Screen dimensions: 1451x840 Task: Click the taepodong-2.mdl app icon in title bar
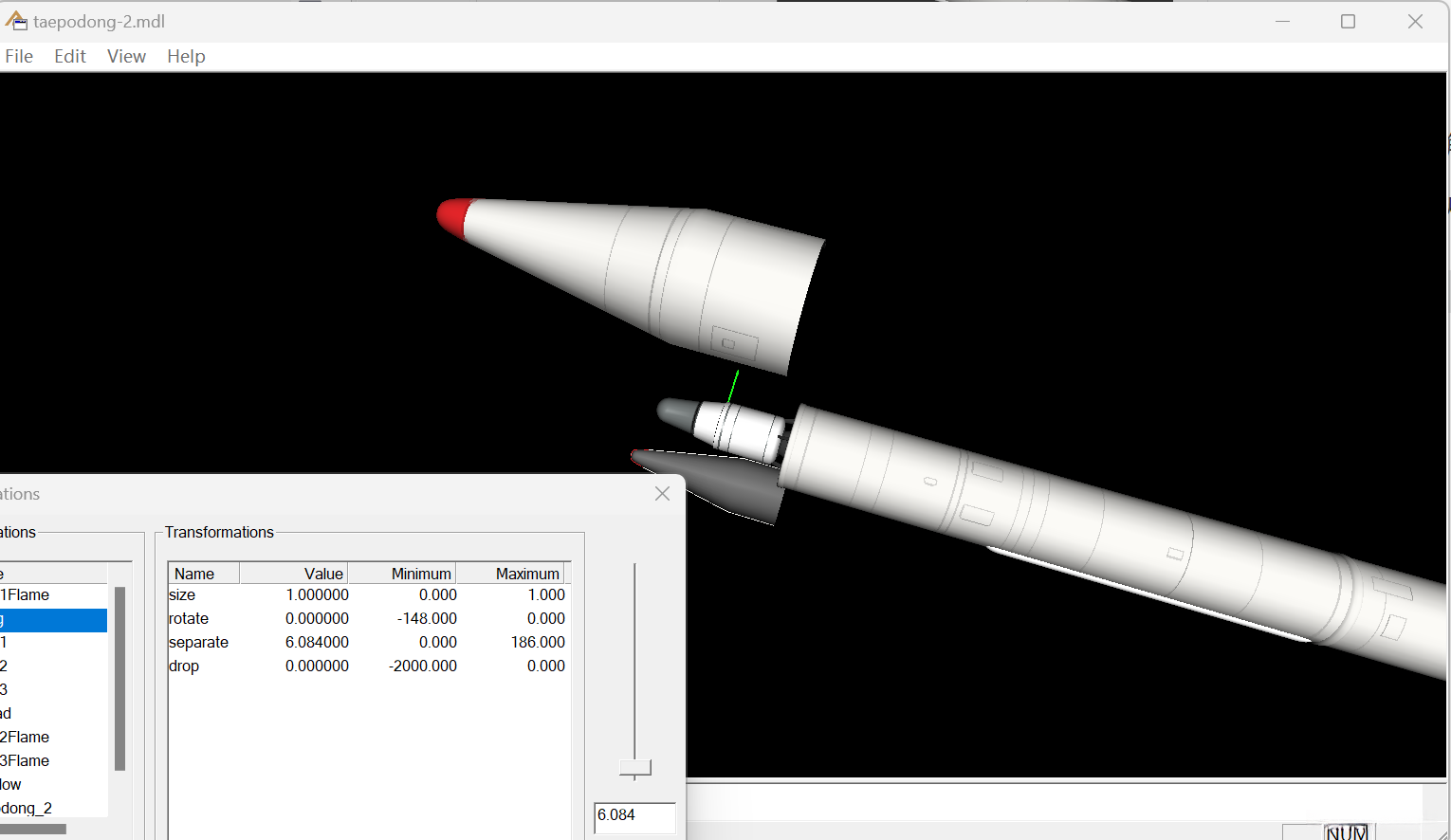click(x=16, y=21)
